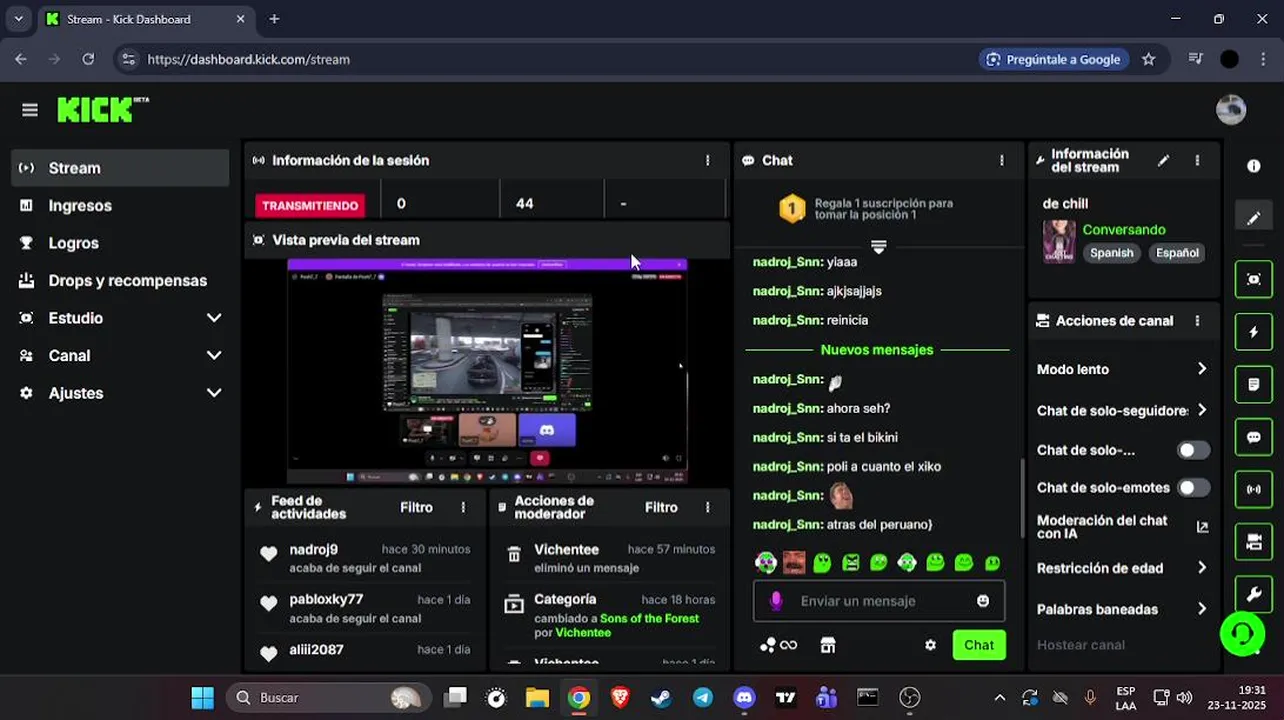Image resolution: width=1284 pixels, height=720 pixels.
Task: Open the Acciones de canal three-dot menu
Action: (x=1197, y=321)
